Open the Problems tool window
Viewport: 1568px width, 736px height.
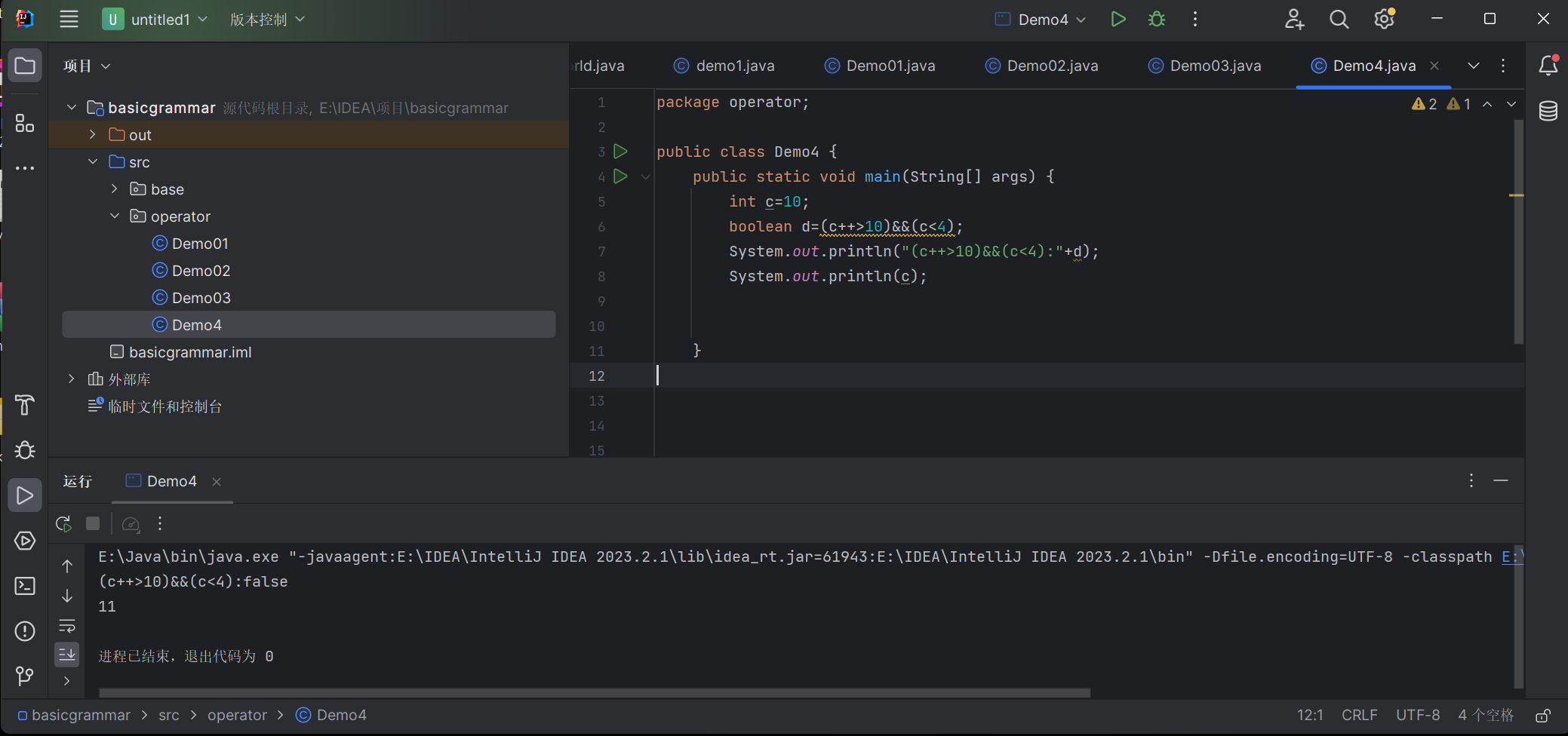pyautogui.click(x=25, y=631)
